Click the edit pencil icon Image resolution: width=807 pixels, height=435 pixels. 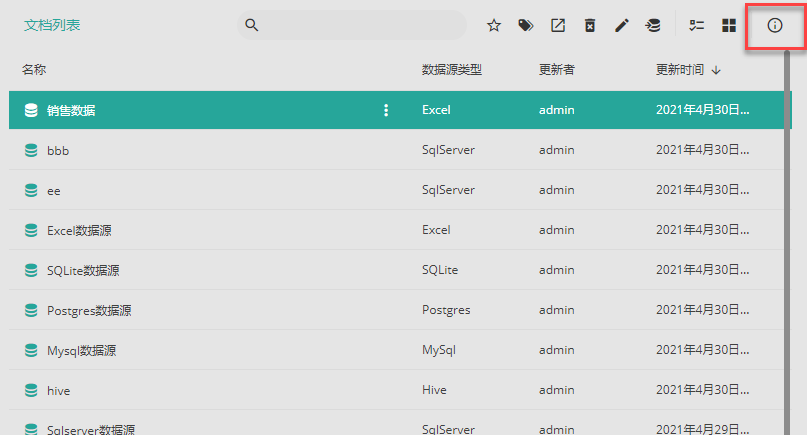coord(622,25)
